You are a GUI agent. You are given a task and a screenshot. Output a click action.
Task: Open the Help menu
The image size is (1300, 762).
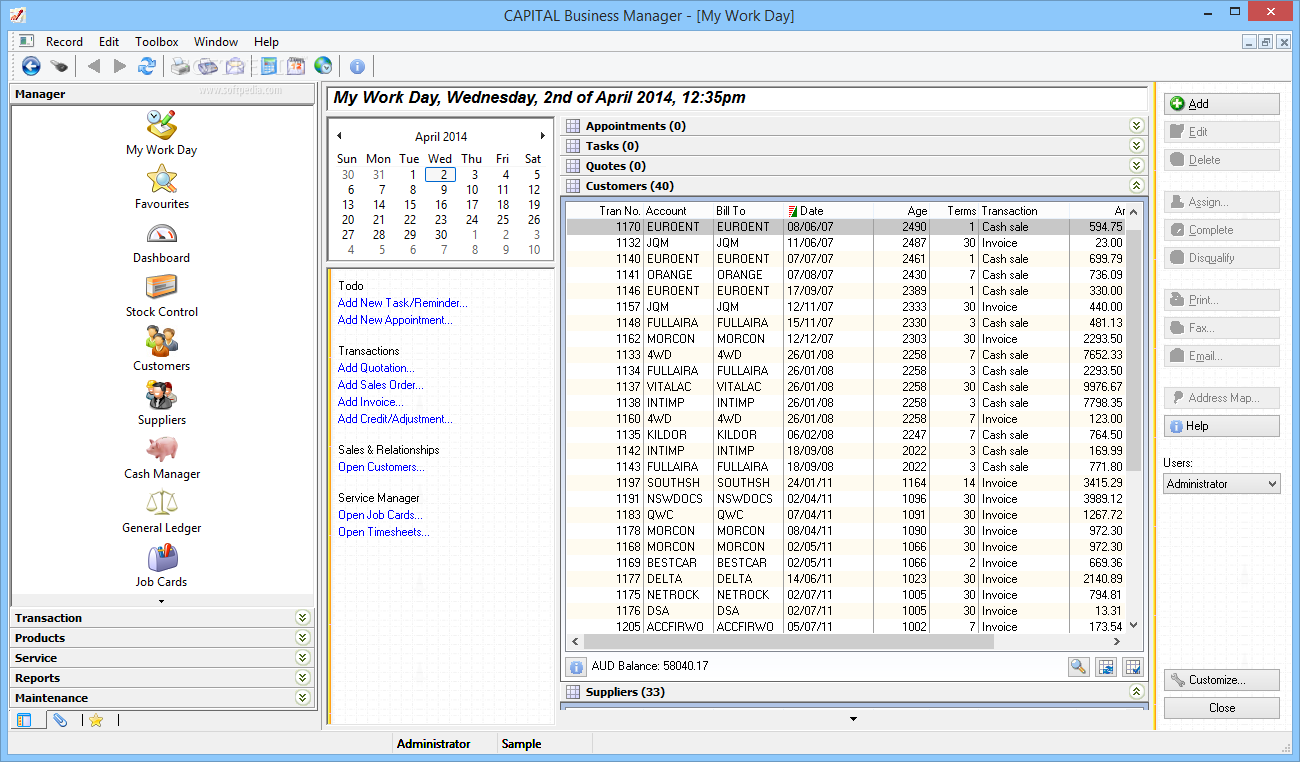[266, 42]
